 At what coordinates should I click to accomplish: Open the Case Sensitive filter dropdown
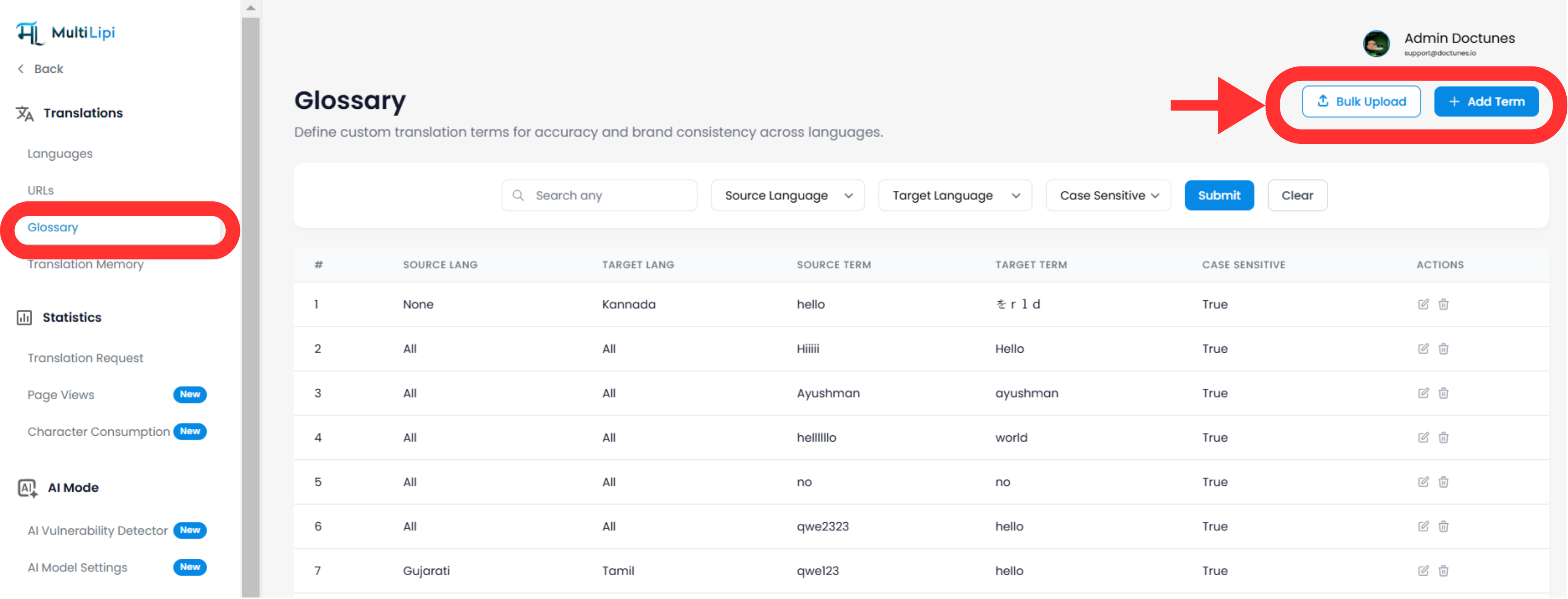pyautogui.click(x=1108, y=195)
